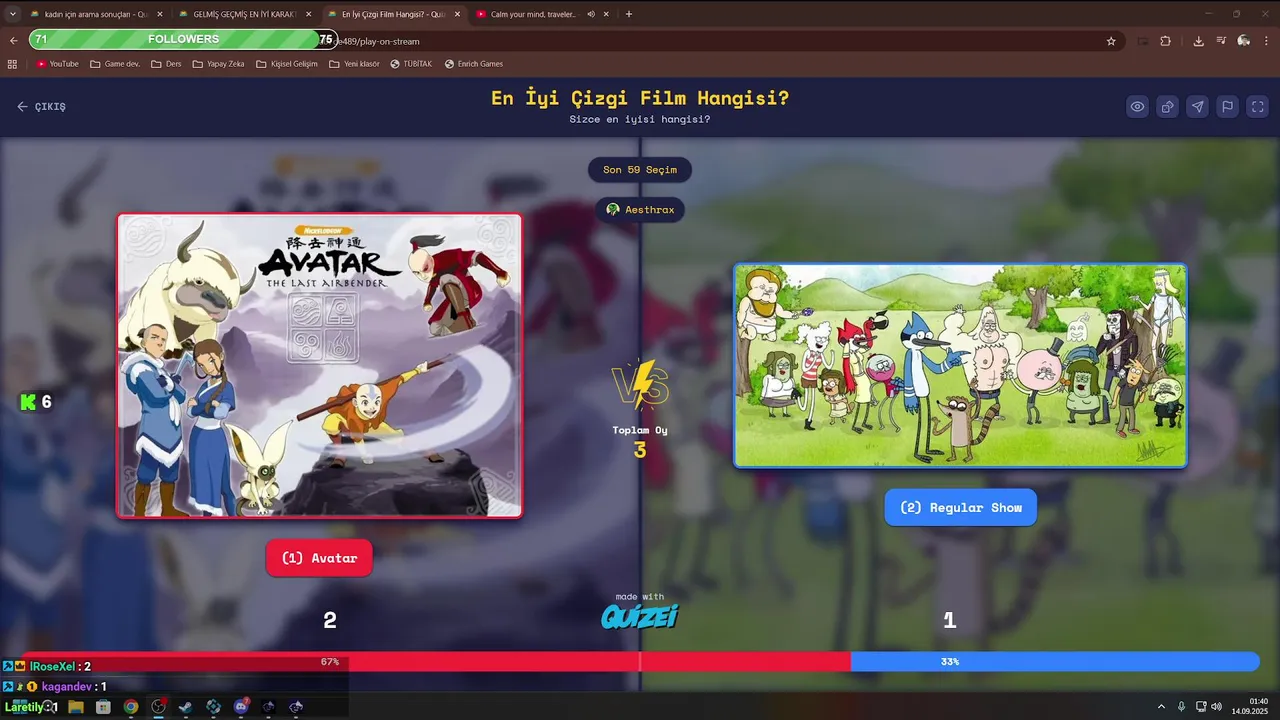Open the browser downloads icon

(1198, 41)
